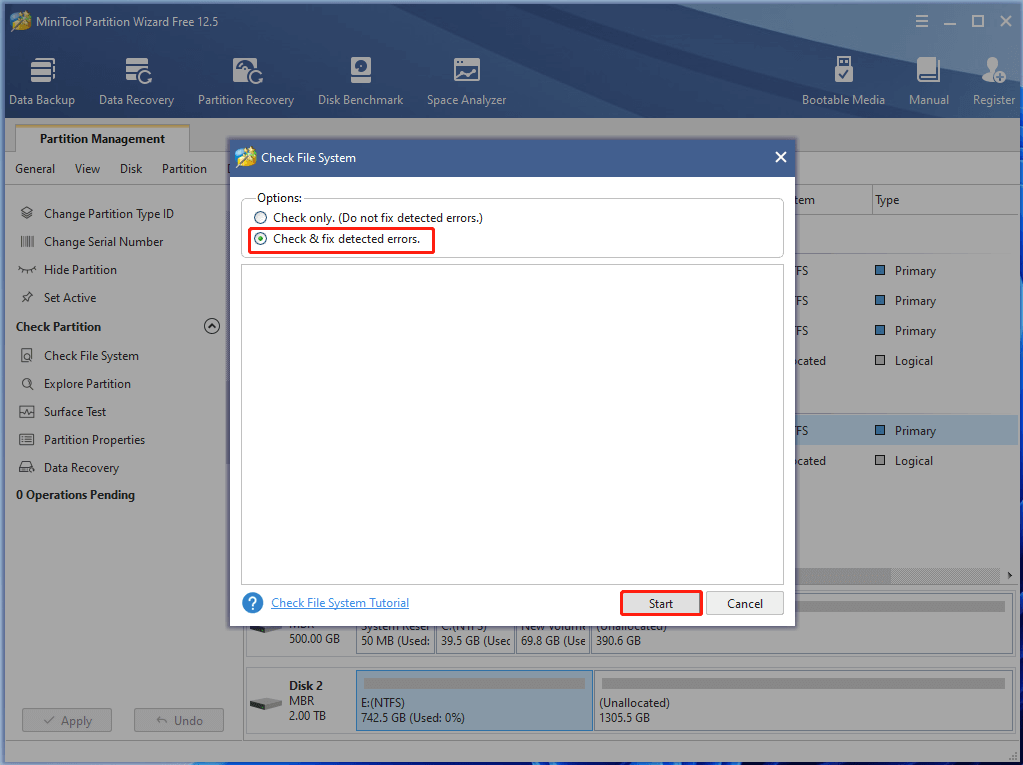Click the Apply button
This screenshot has height=765, width=1023.
tap(67, 721)
